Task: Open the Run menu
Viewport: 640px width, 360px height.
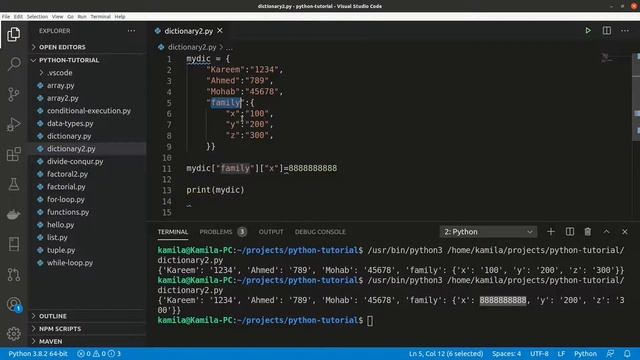Action: pyautogui.click(x=82, y=16)
